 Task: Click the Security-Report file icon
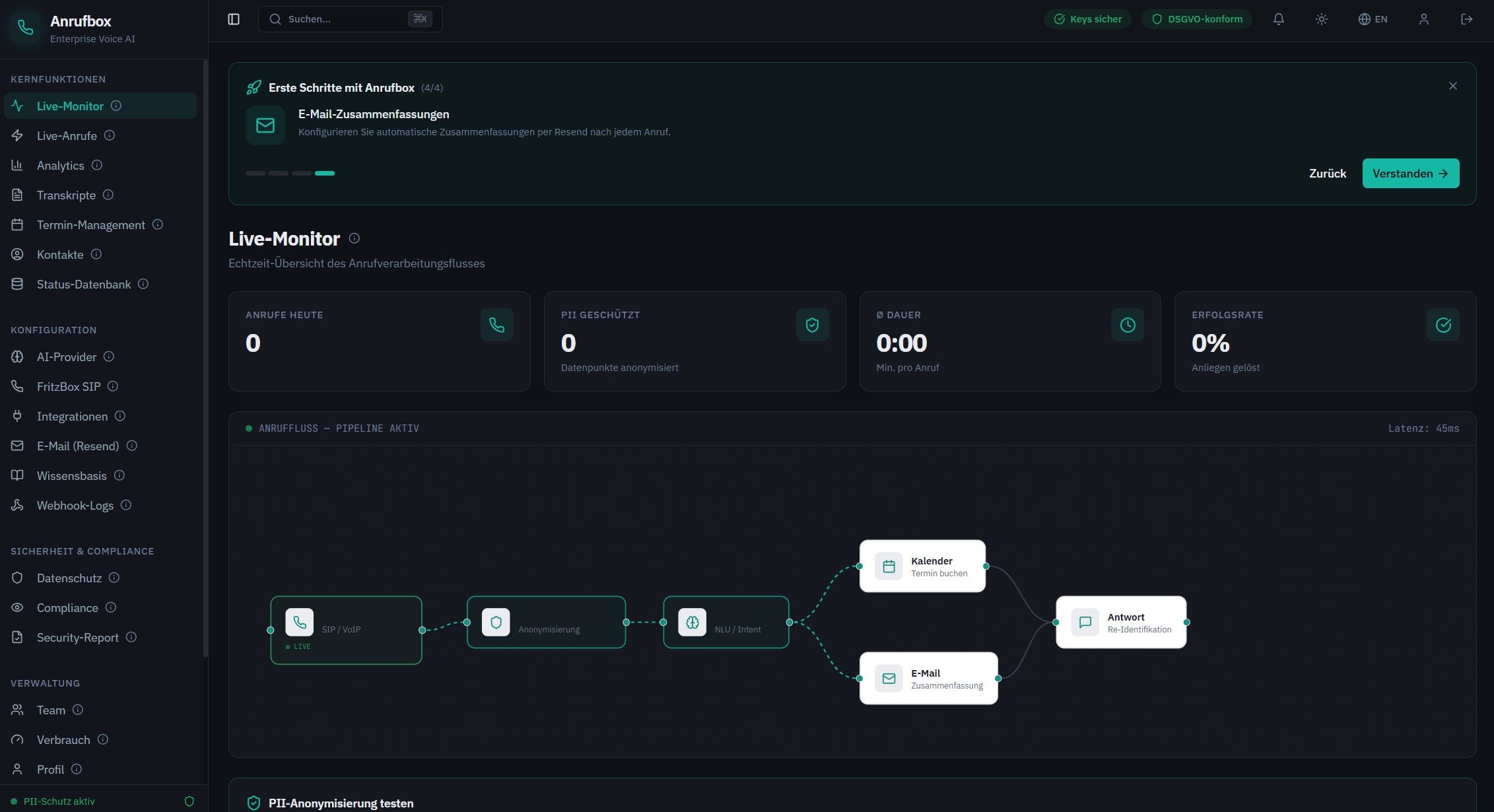[x=17, y=637]
